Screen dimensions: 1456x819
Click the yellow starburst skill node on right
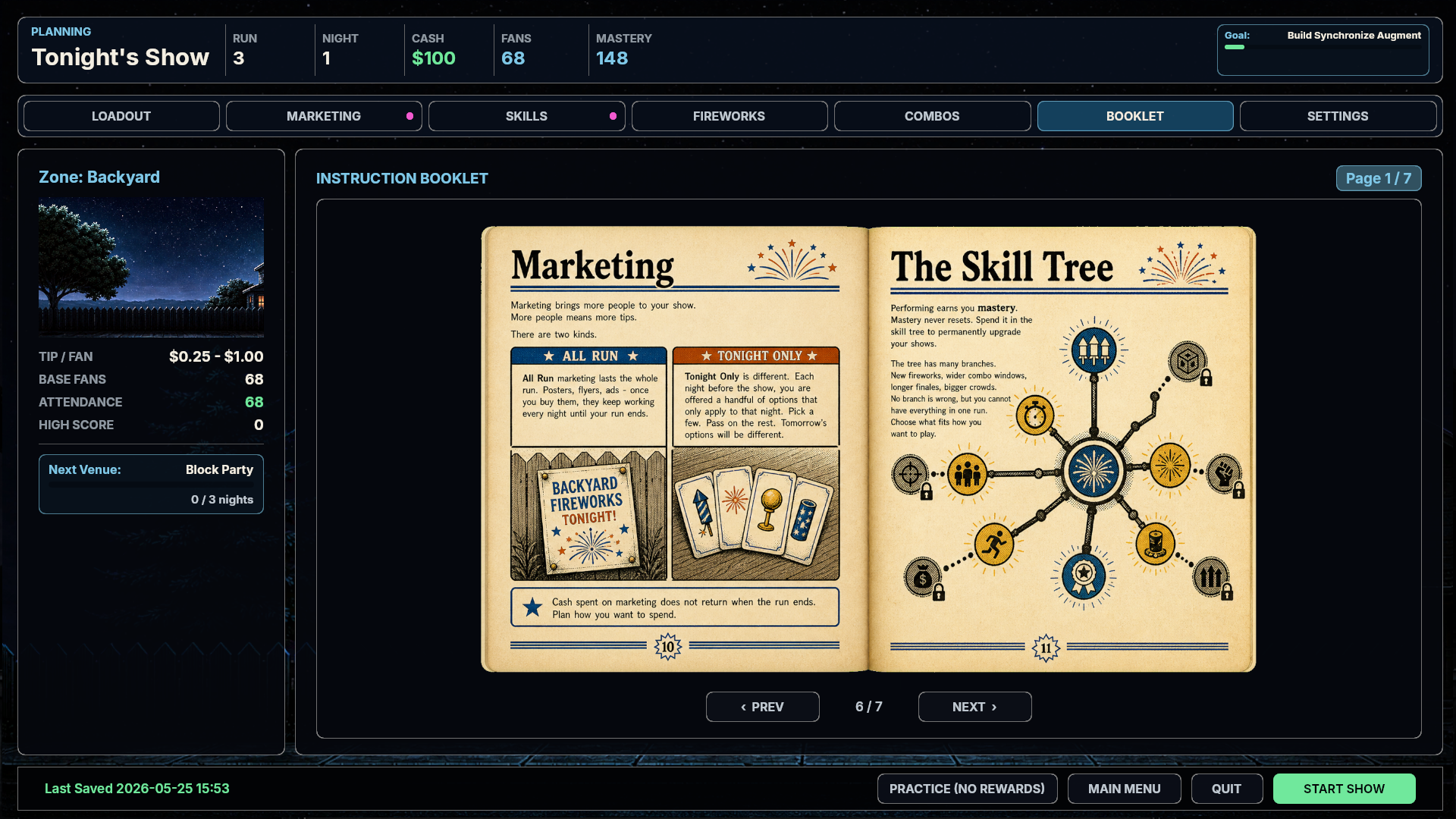pos(1169,465)
